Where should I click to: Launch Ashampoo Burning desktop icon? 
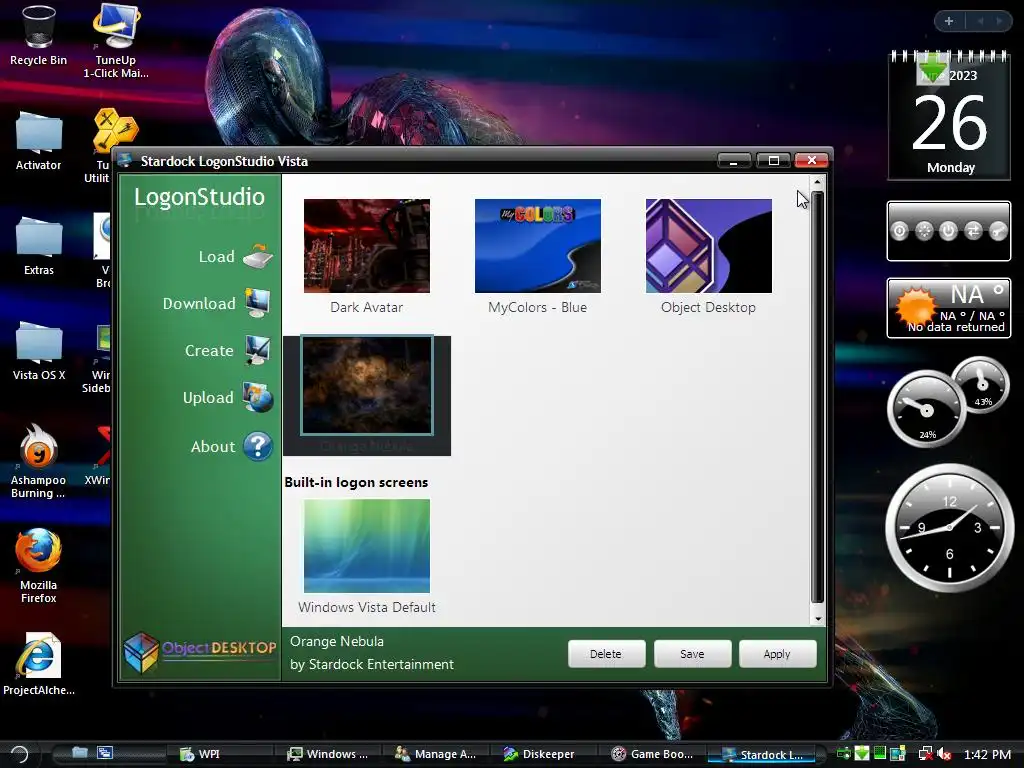pos(39,461)
